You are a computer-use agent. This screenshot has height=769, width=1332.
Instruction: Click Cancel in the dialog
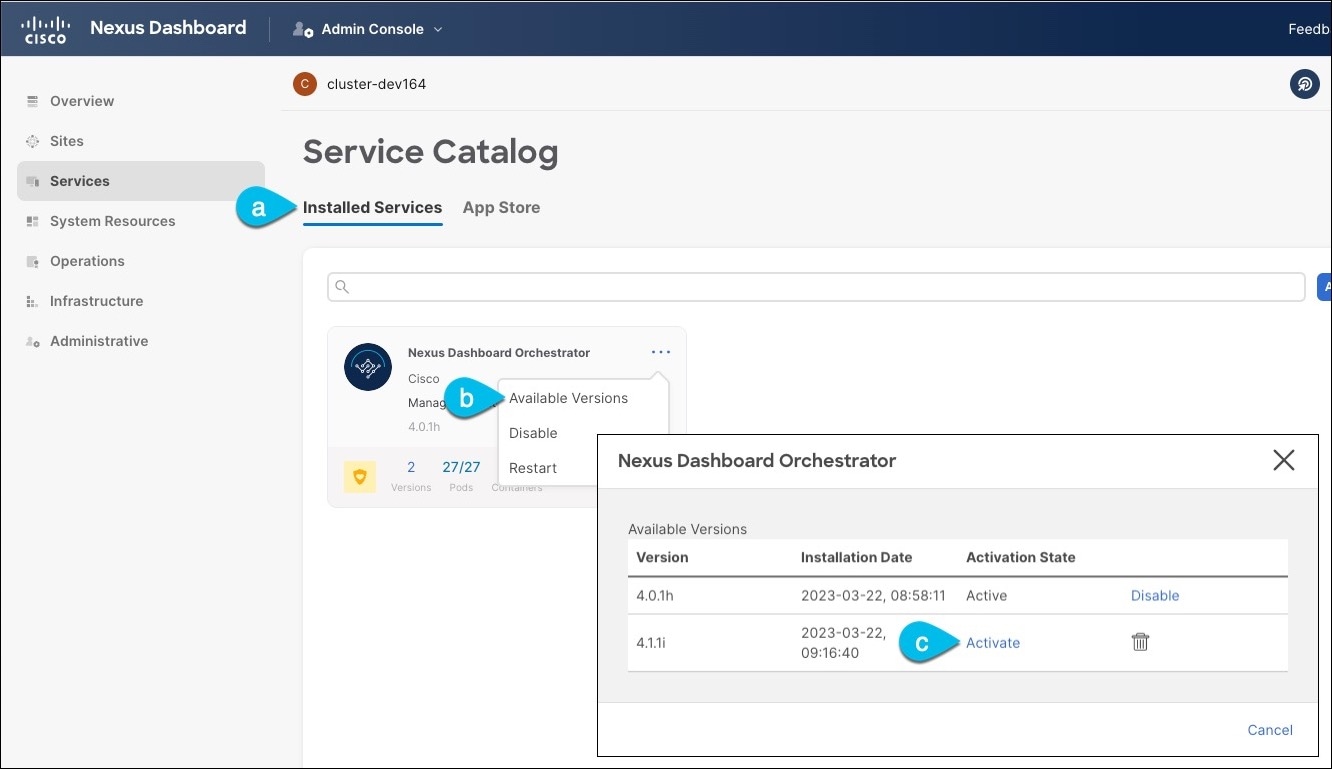point(1270,730)
